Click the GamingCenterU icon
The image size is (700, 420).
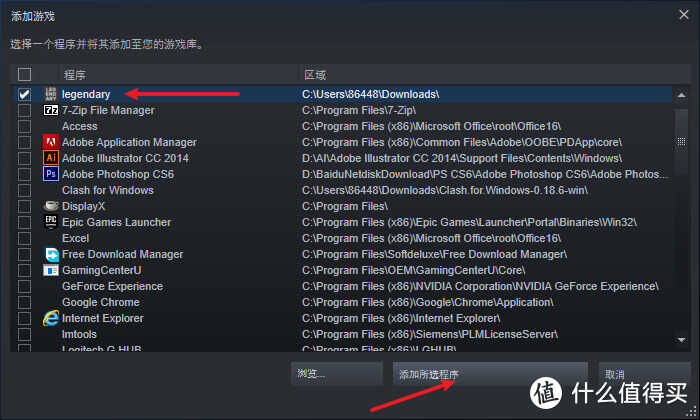click(x=51, y=270)
